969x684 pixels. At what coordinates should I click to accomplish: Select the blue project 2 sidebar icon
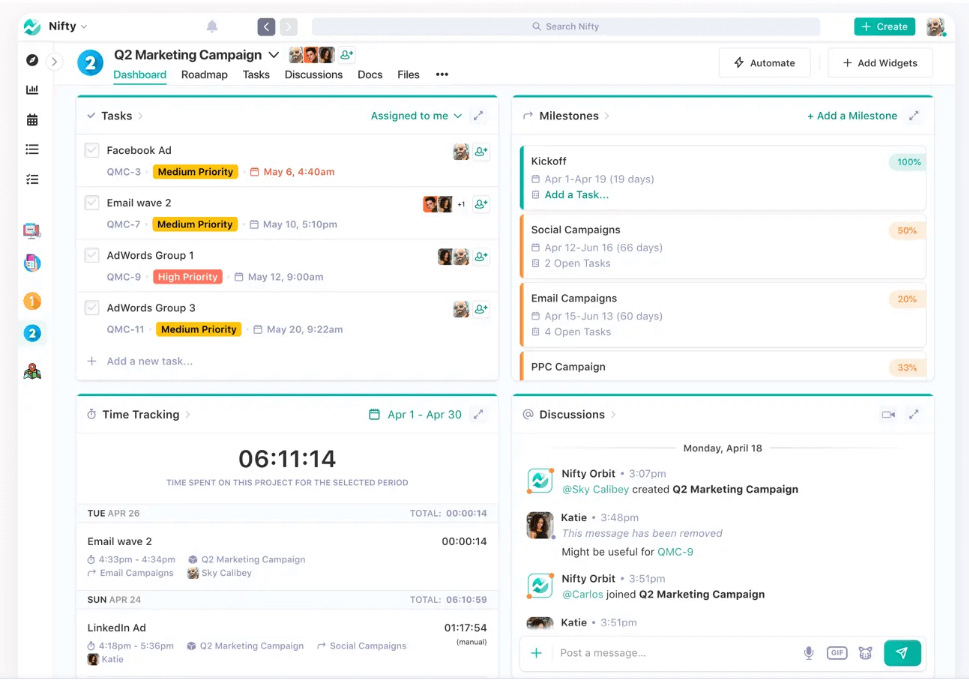tap(32, 334)
